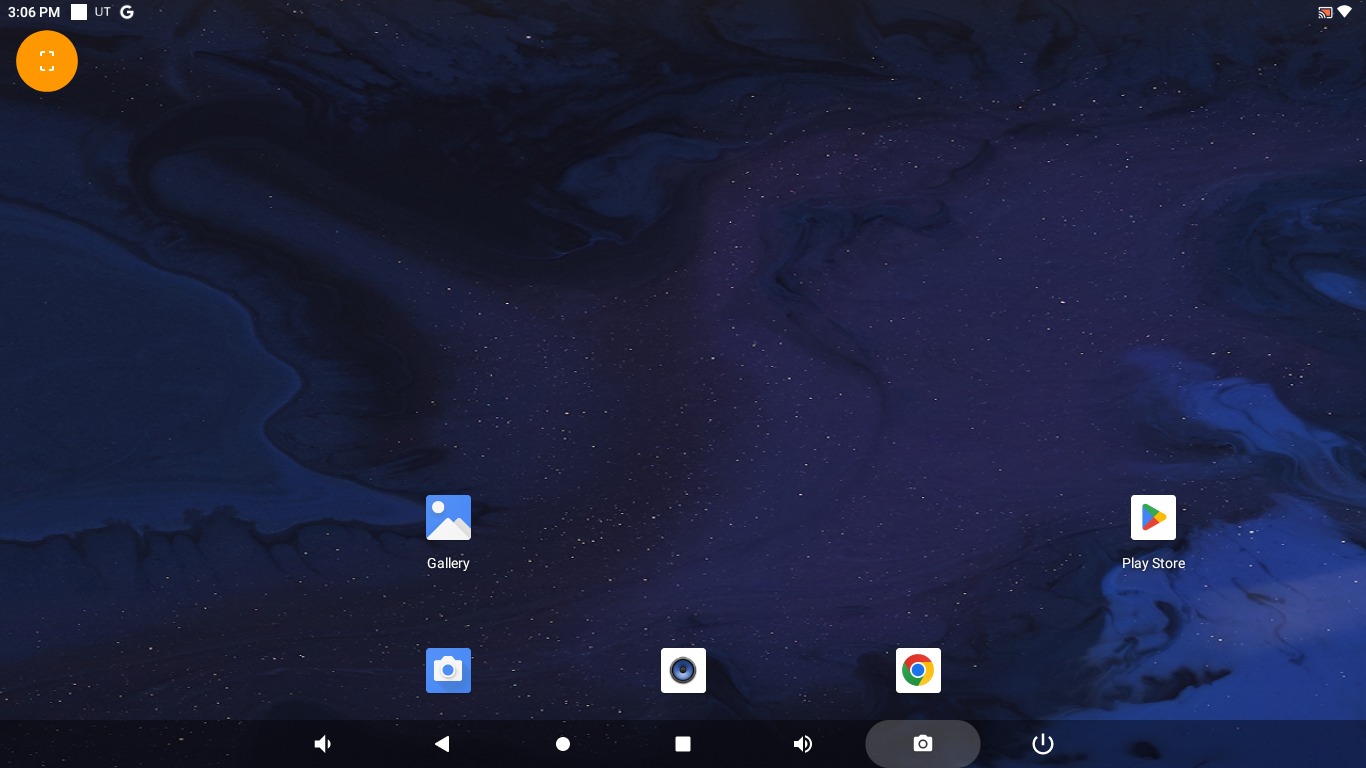Open recent apps with the square button
This screenshot has height=768, width=1366.
[683, 744]
